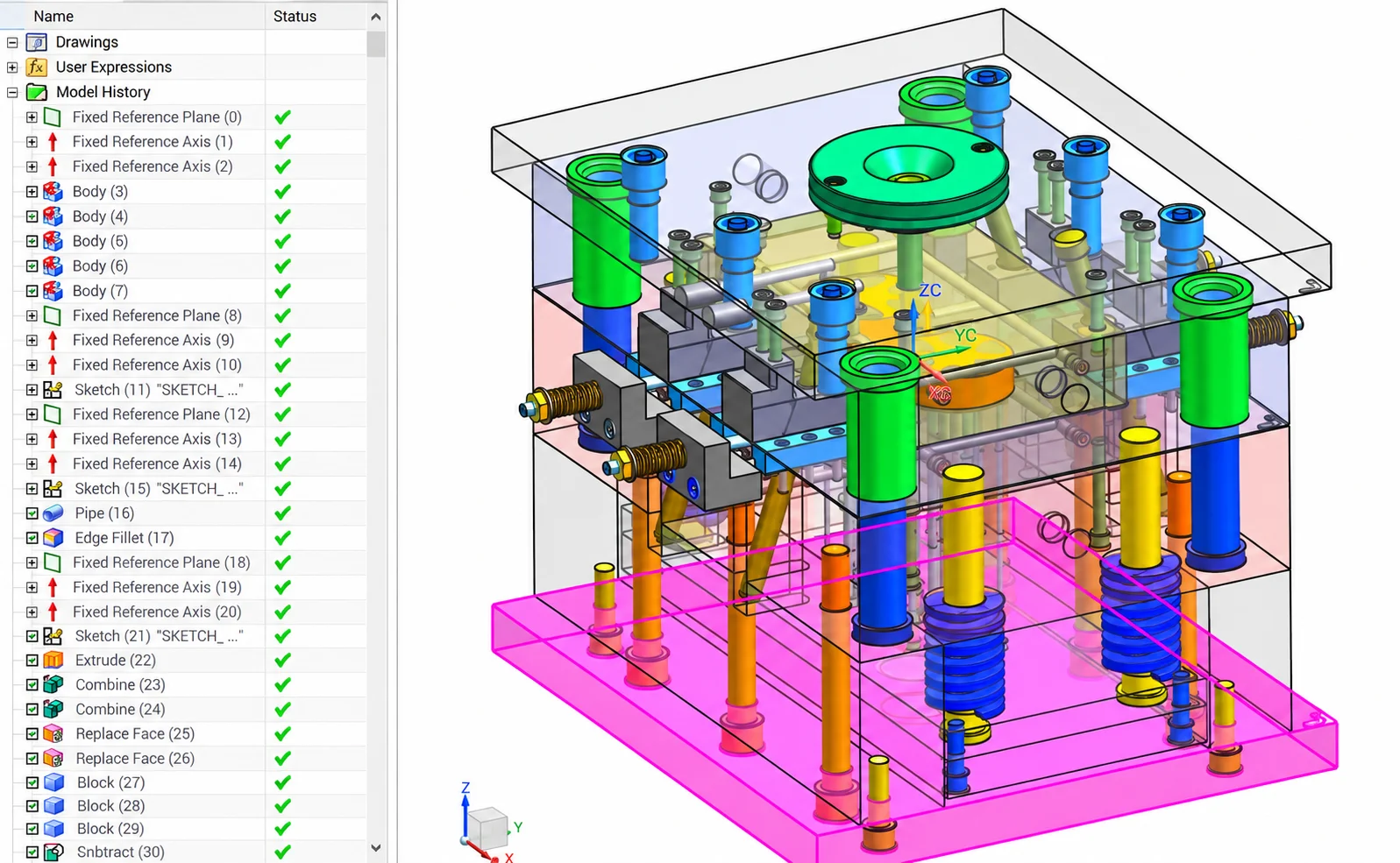Click the scroll down arrow in the tree panel
Viewport: 1400px width, 863px height.
[376, 848]
